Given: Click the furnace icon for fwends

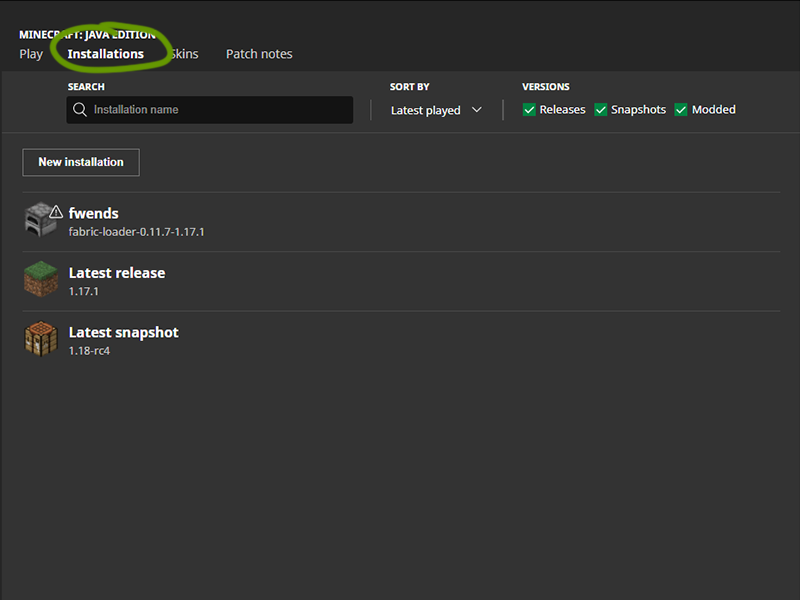Looking at the screenshot, I should click(38, 221).
